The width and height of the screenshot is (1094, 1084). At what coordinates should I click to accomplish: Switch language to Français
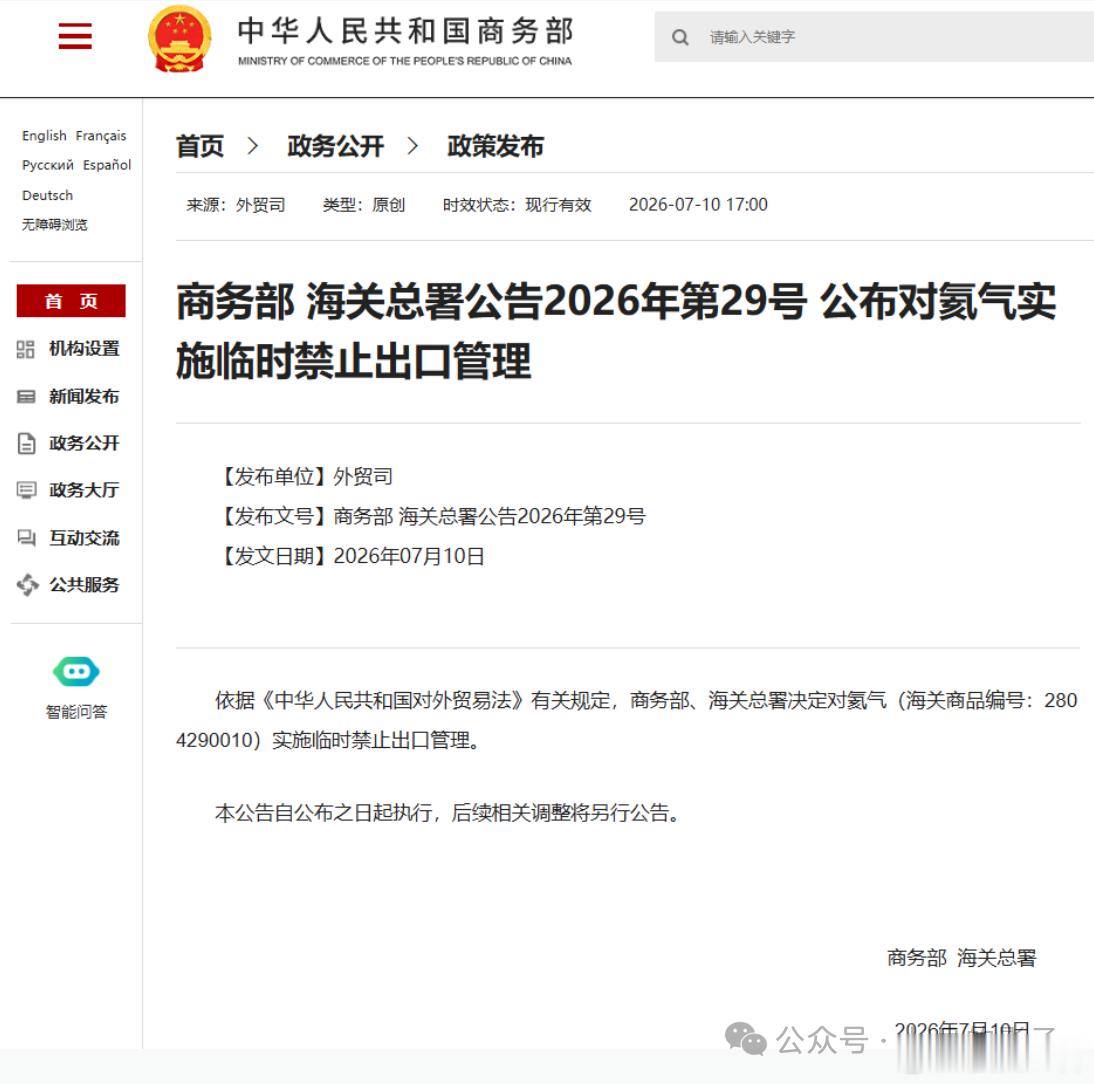101,135
